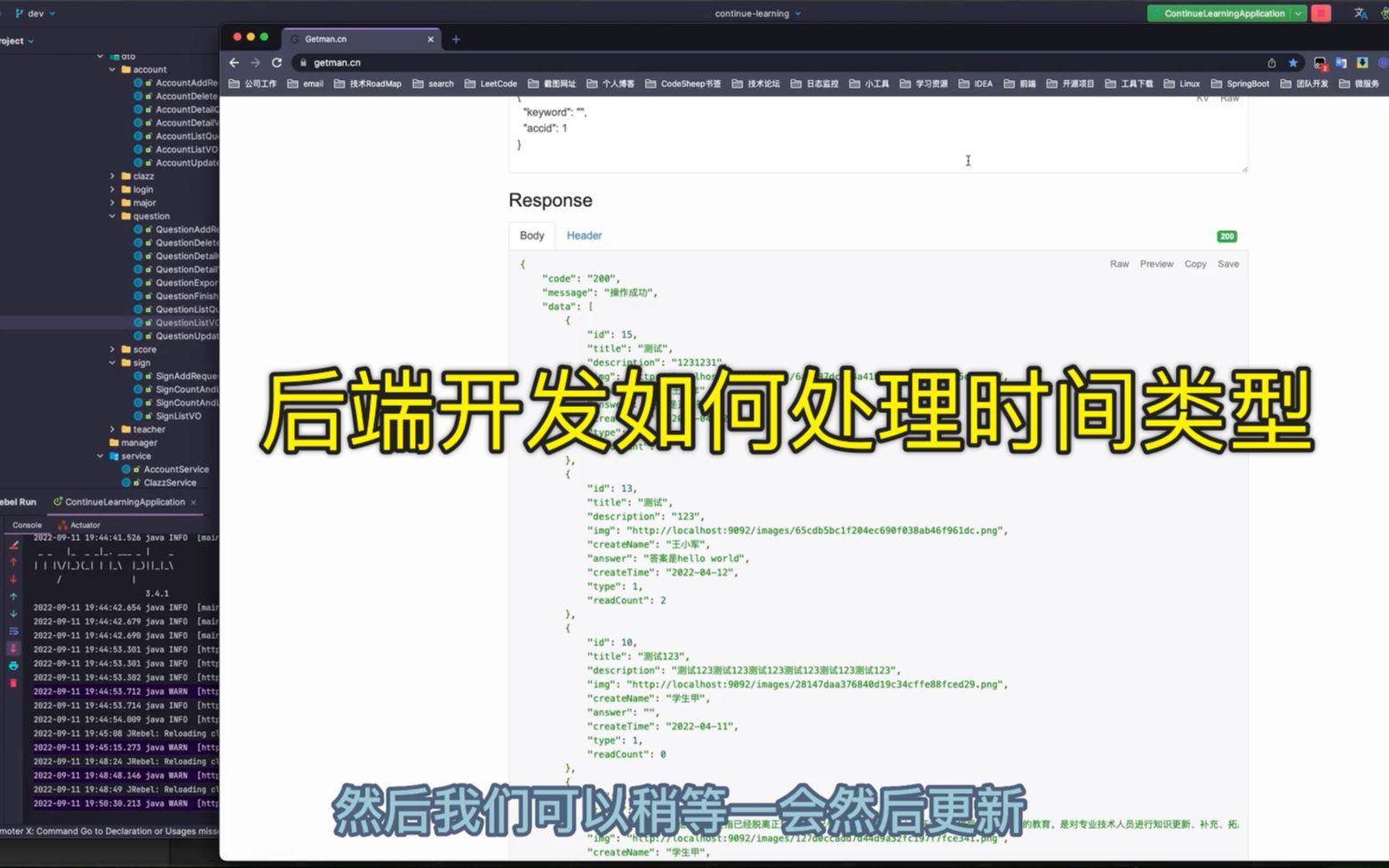This screenshot has width=1389, height=868.
Task: Select the Actuator tab
Action: [79, 525]
